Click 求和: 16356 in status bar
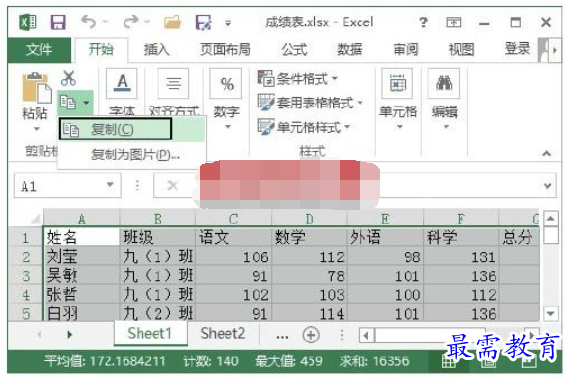Viewport: 568px width, 378px height. tap(375, 361)
